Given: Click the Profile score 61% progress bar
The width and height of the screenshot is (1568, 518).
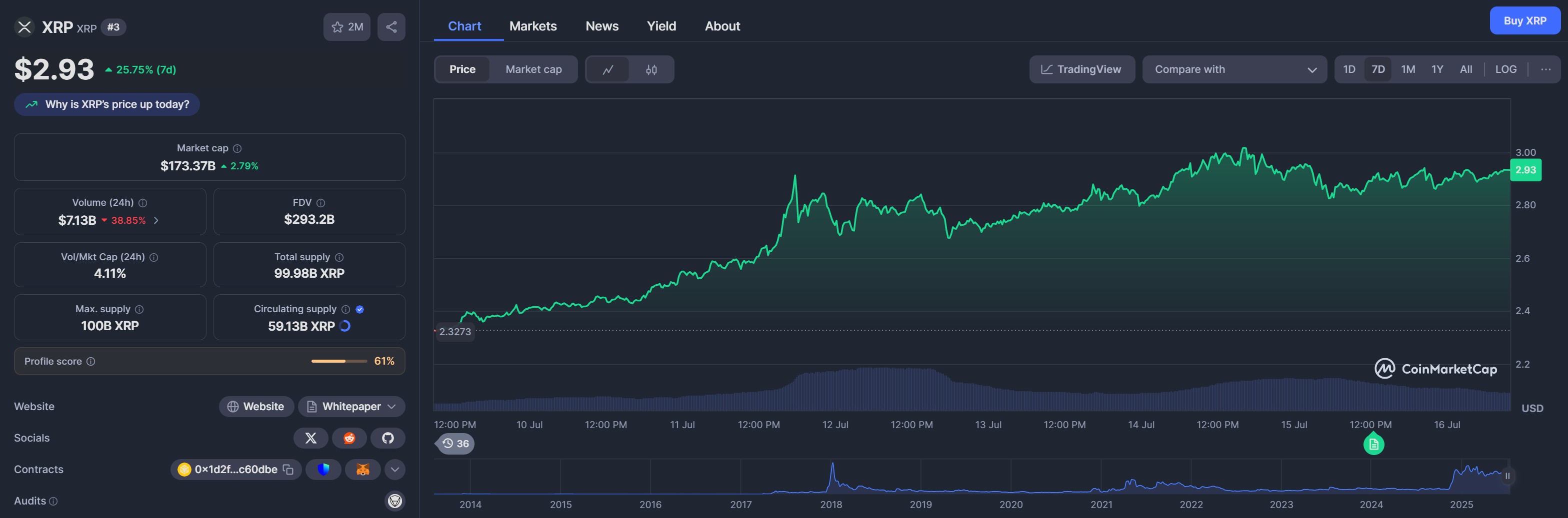Looking at the screenshot, I should tap(339, 362).
